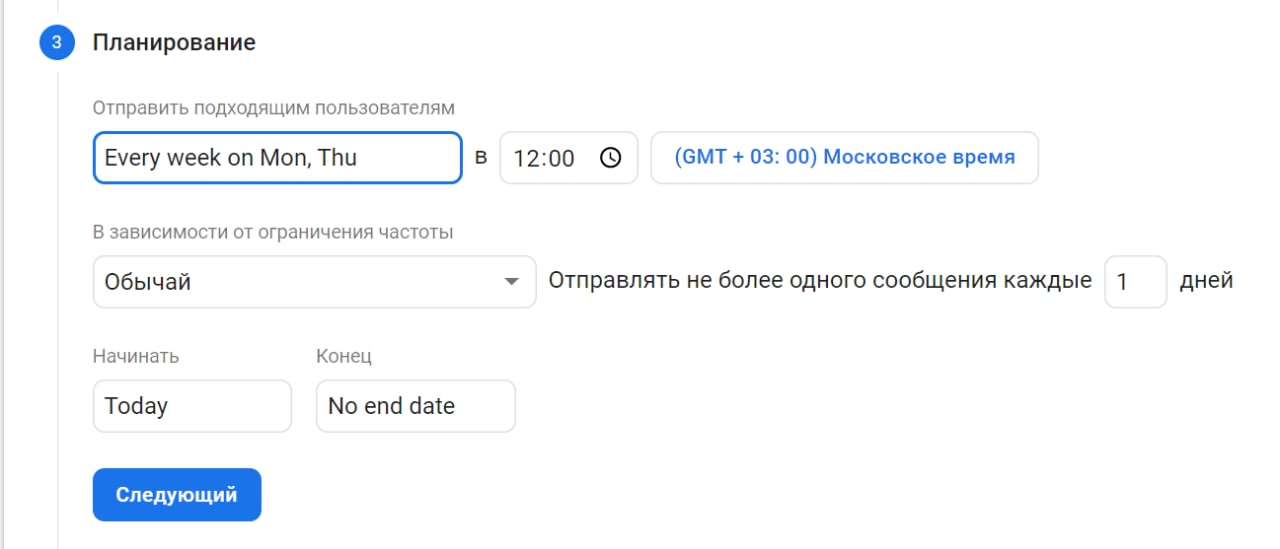Open the Every week on Mon, Thu schedule field
This screenshot has width=1280, height=549.
(x=278, y=158)
